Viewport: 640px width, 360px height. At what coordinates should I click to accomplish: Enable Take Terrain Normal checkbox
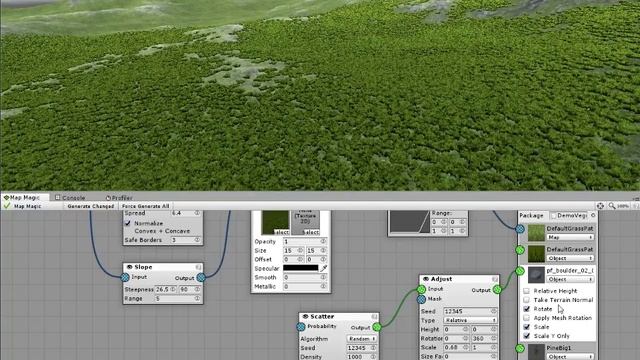coord(527,300)
